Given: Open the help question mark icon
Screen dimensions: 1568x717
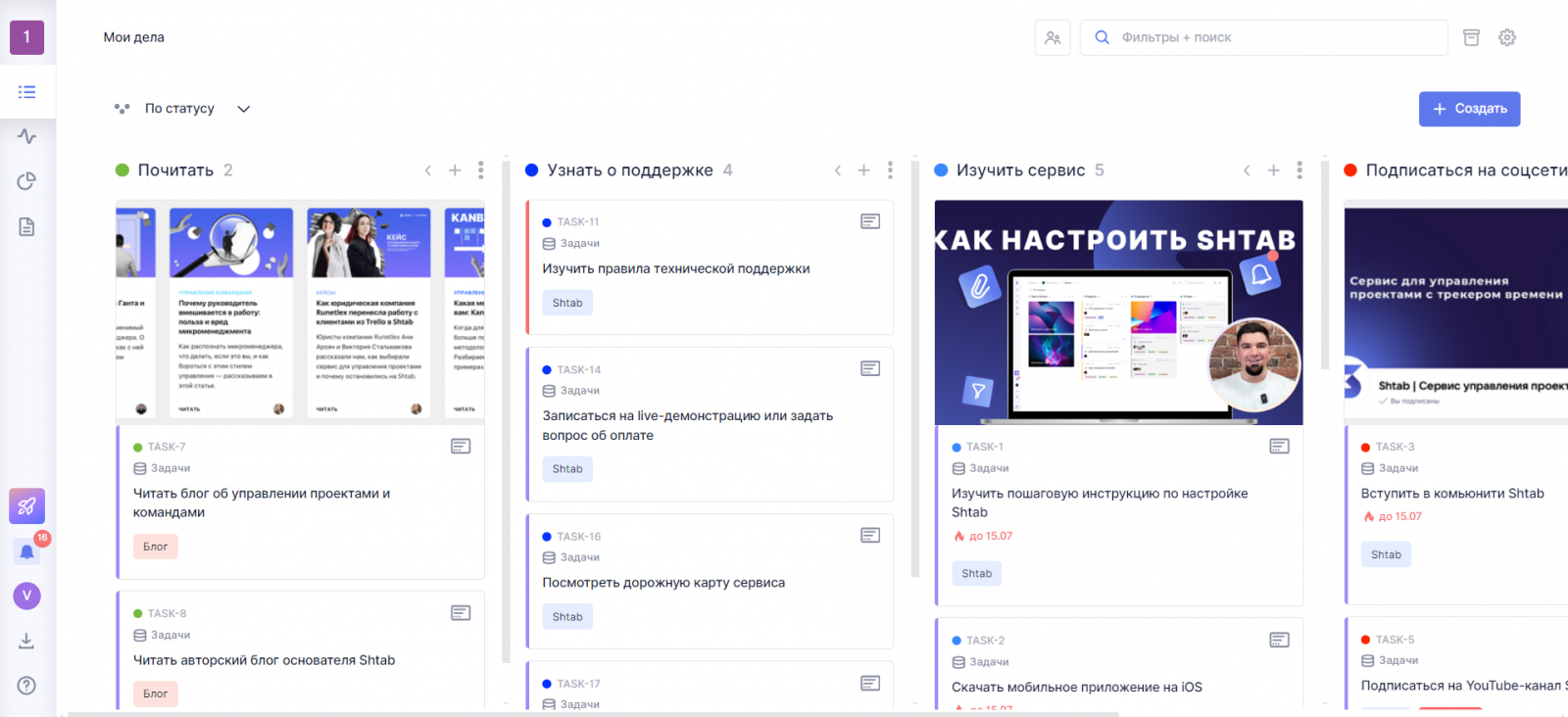Looking at the screenshot, I should (x=26, y=686).
